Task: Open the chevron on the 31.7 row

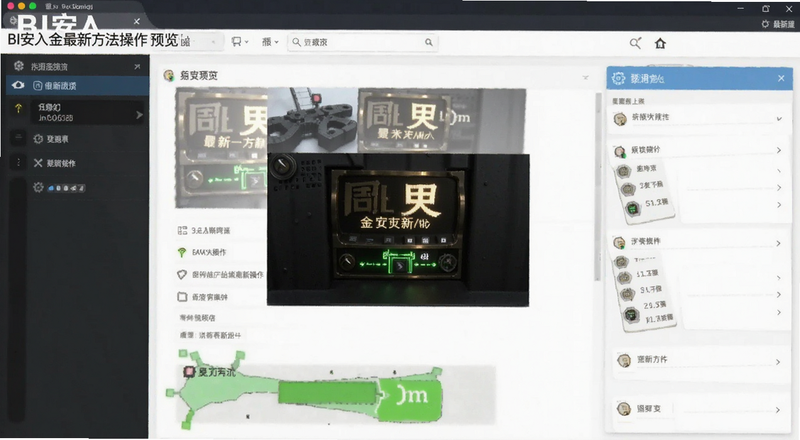Action: (x=779, y=295)
